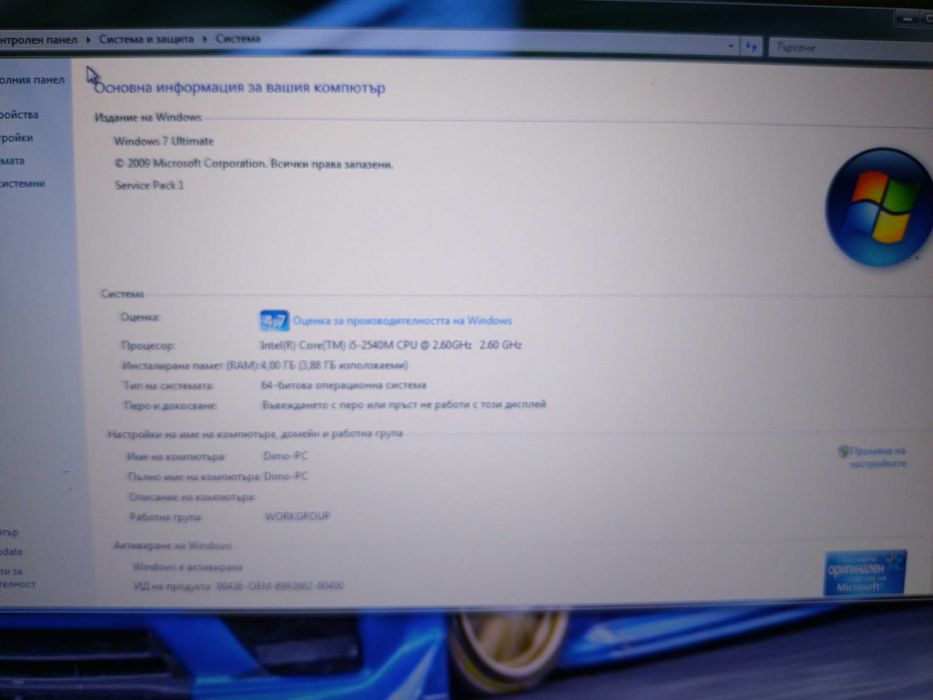Image resolution: width=933 pixels, height=700 pixels.
Task: Select the Microsoft Corporation copyright text
Action: click(x=254, y=164)
